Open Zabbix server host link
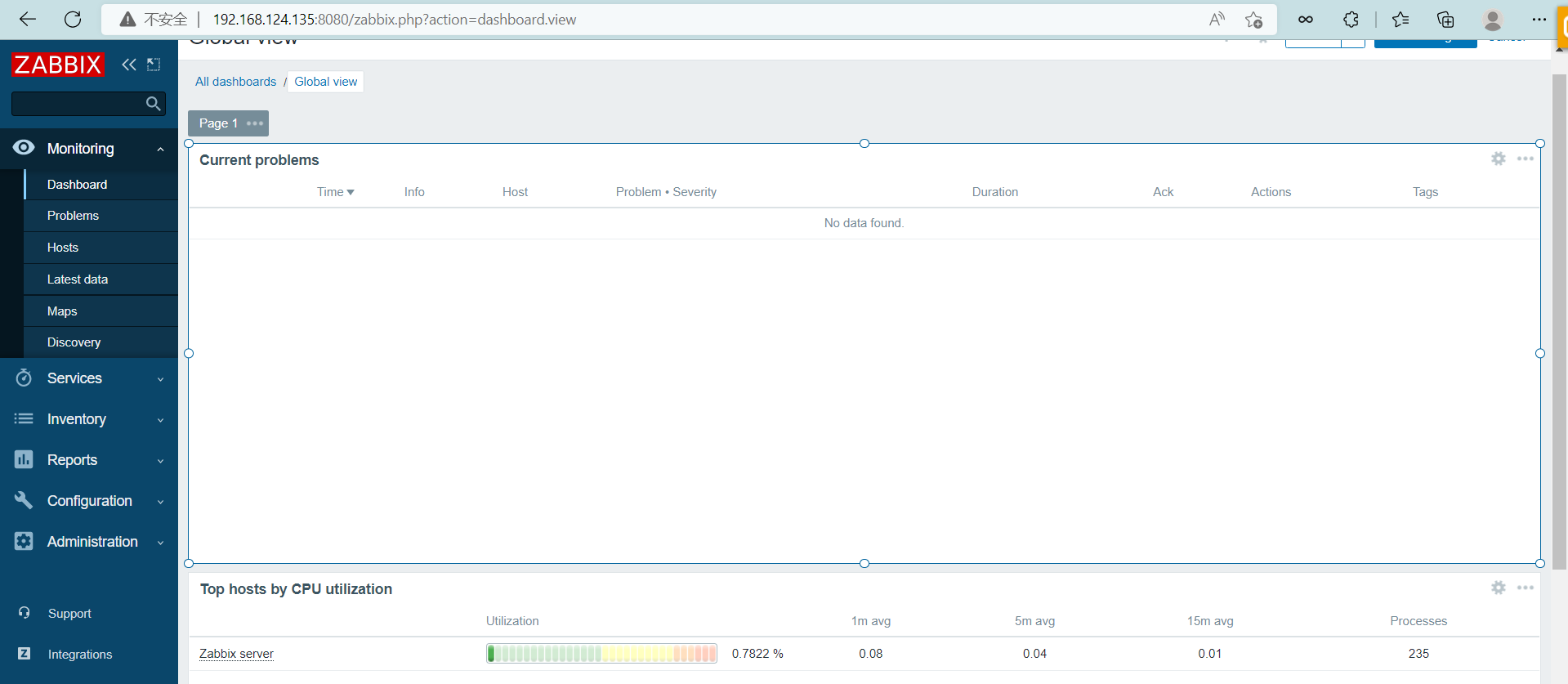Image resolution: width=1568 pixels, height=684 pixels. click(x=236, y=654)
